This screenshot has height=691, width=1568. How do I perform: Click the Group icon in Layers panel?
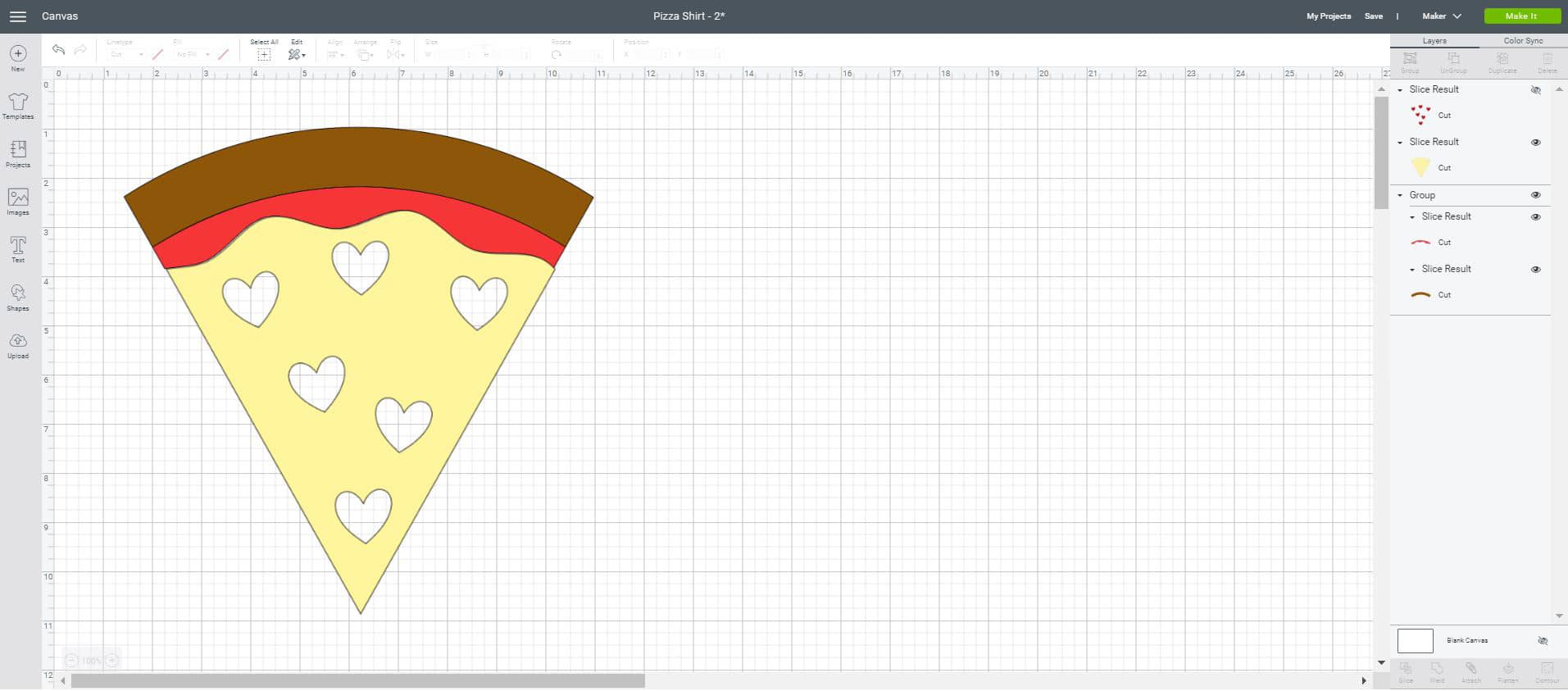click(1410, 59)
